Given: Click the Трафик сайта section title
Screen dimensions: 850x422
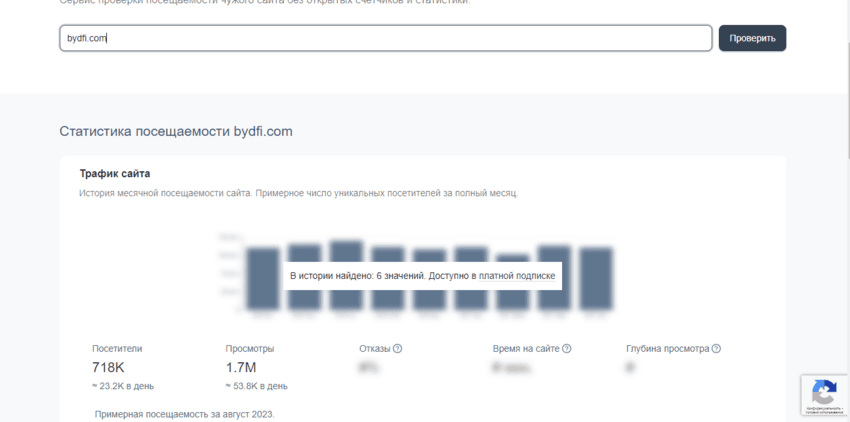Looking at the screenshot, I should point(115,174).
